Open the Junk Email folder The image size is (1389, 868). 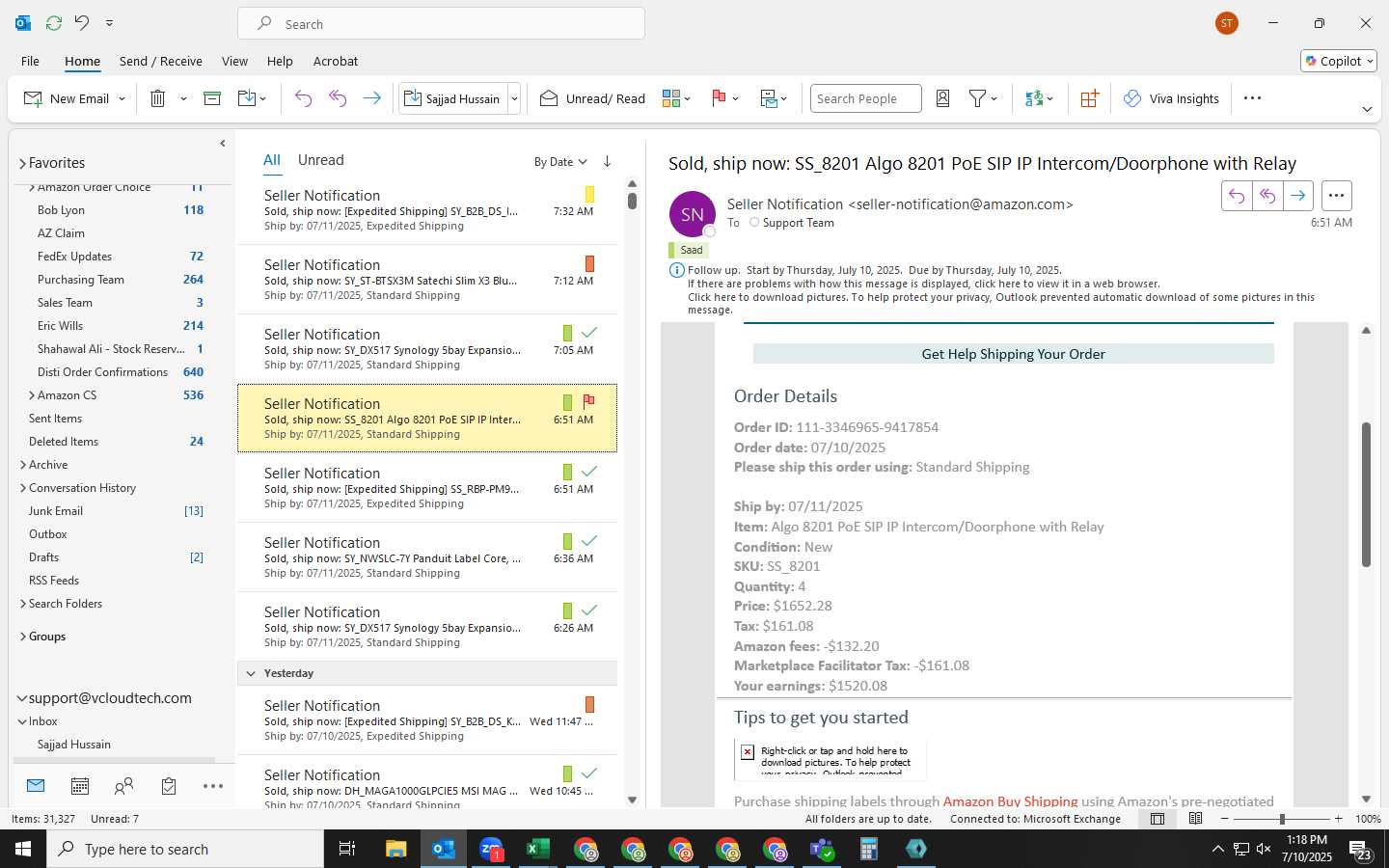(56, 511)
